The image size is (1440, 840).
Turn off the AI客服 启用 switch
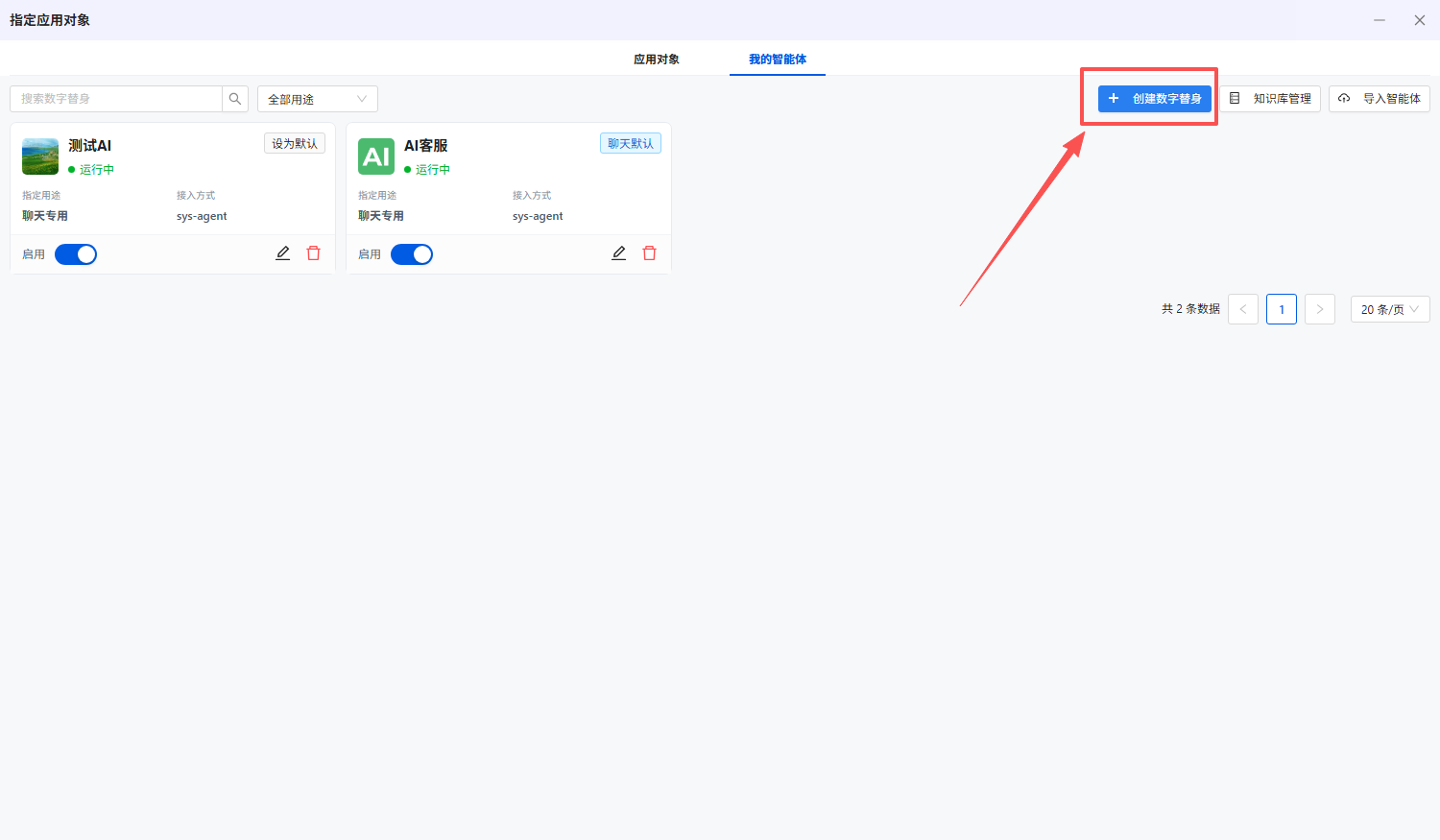point(412,254)
